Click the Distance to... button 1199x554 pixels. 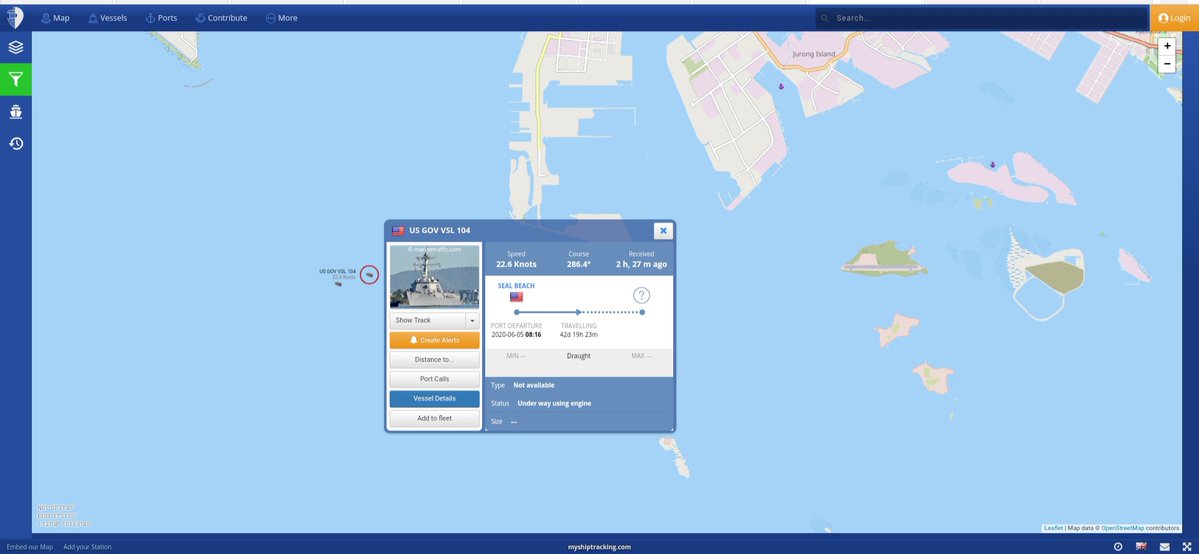(434, 360)
